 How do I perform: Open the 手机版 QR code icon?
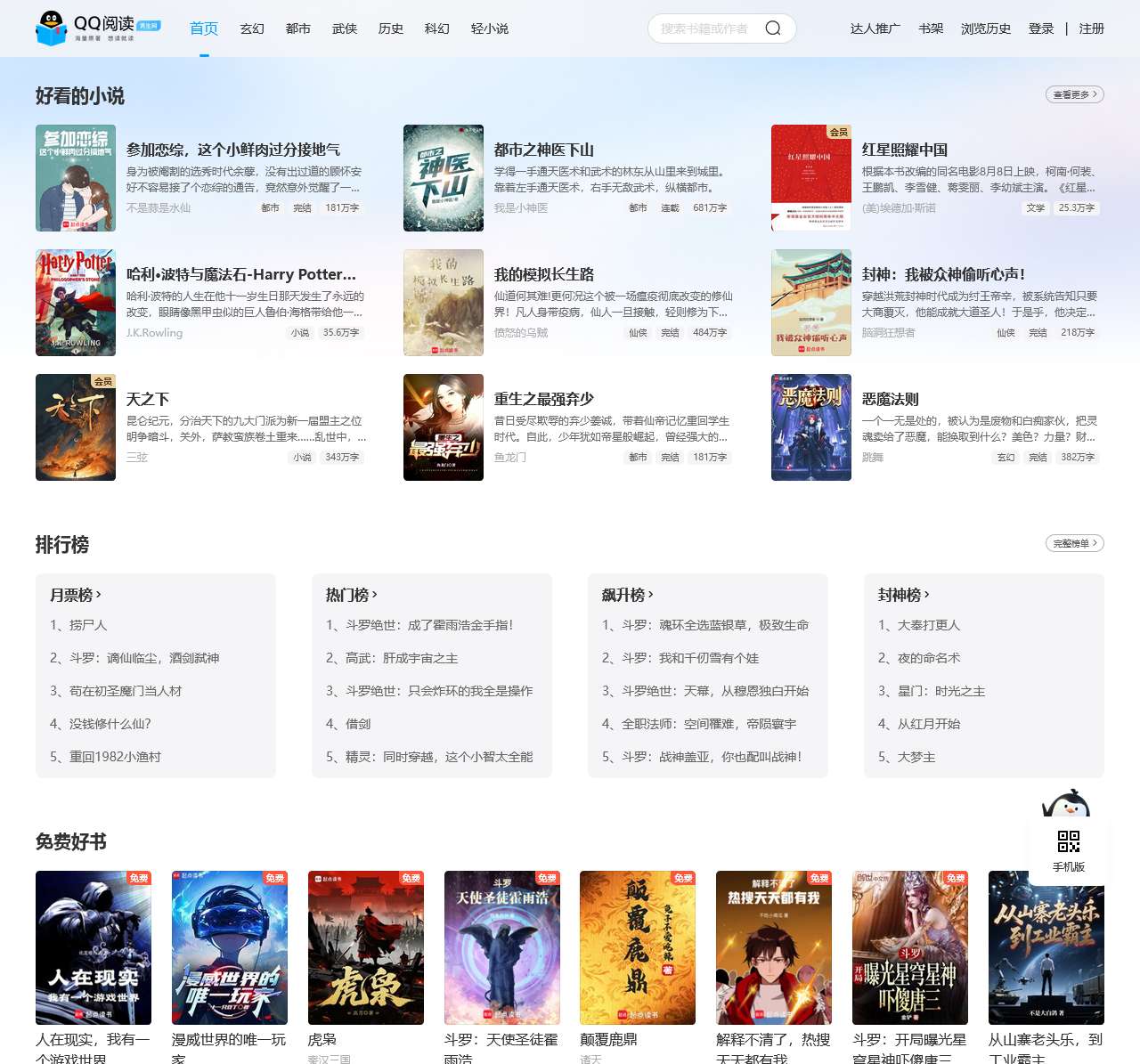(1068, 841)
